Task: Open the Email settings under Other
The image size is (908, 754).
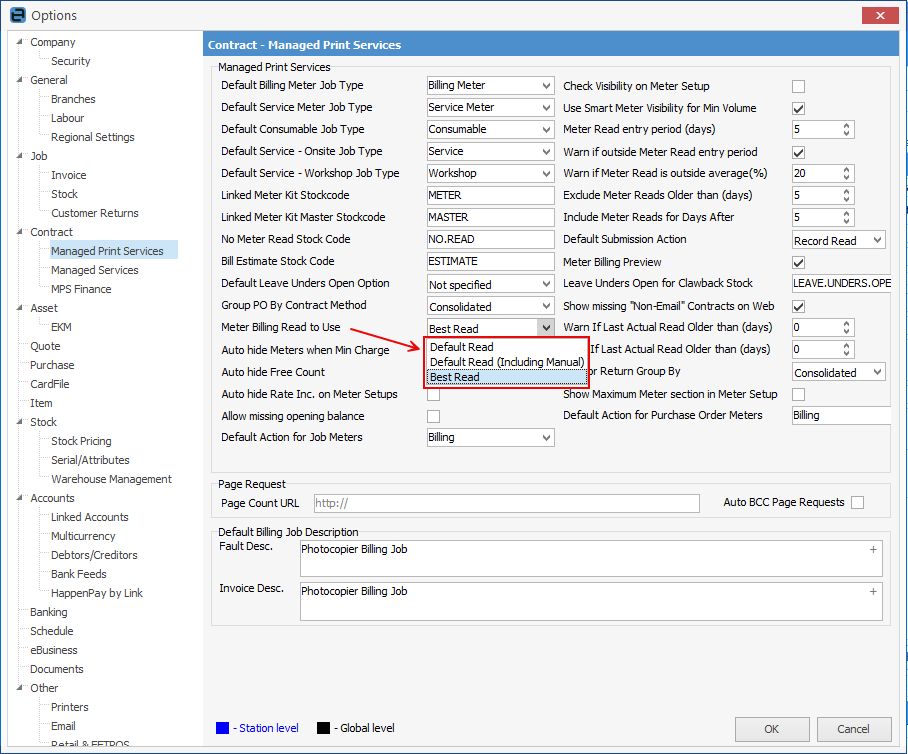Action: (x=63, y=726)
